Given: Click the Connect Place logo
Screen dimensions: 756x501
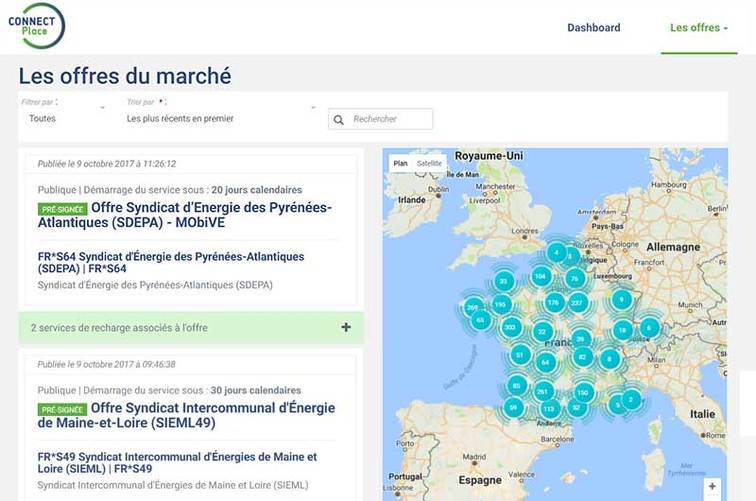Looking at the screenshot, I should (x=36, y=26).
